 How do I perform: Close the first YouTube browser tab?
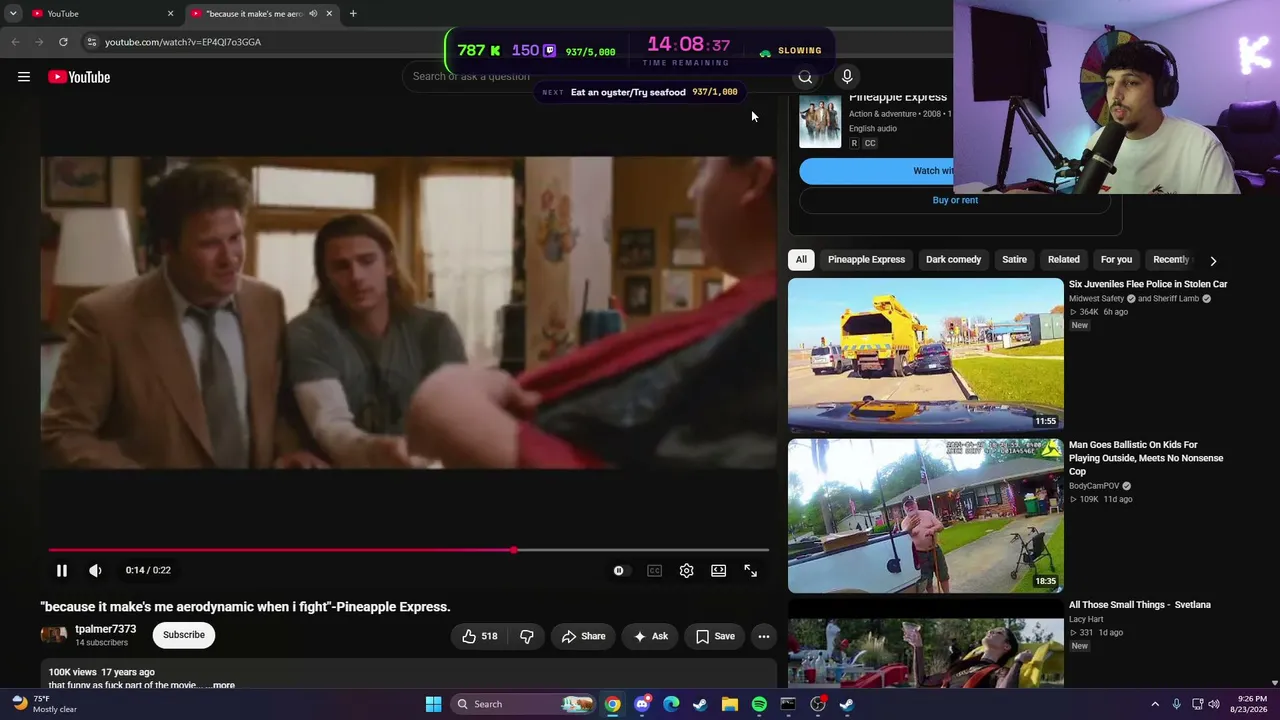[x=170, y=13]
